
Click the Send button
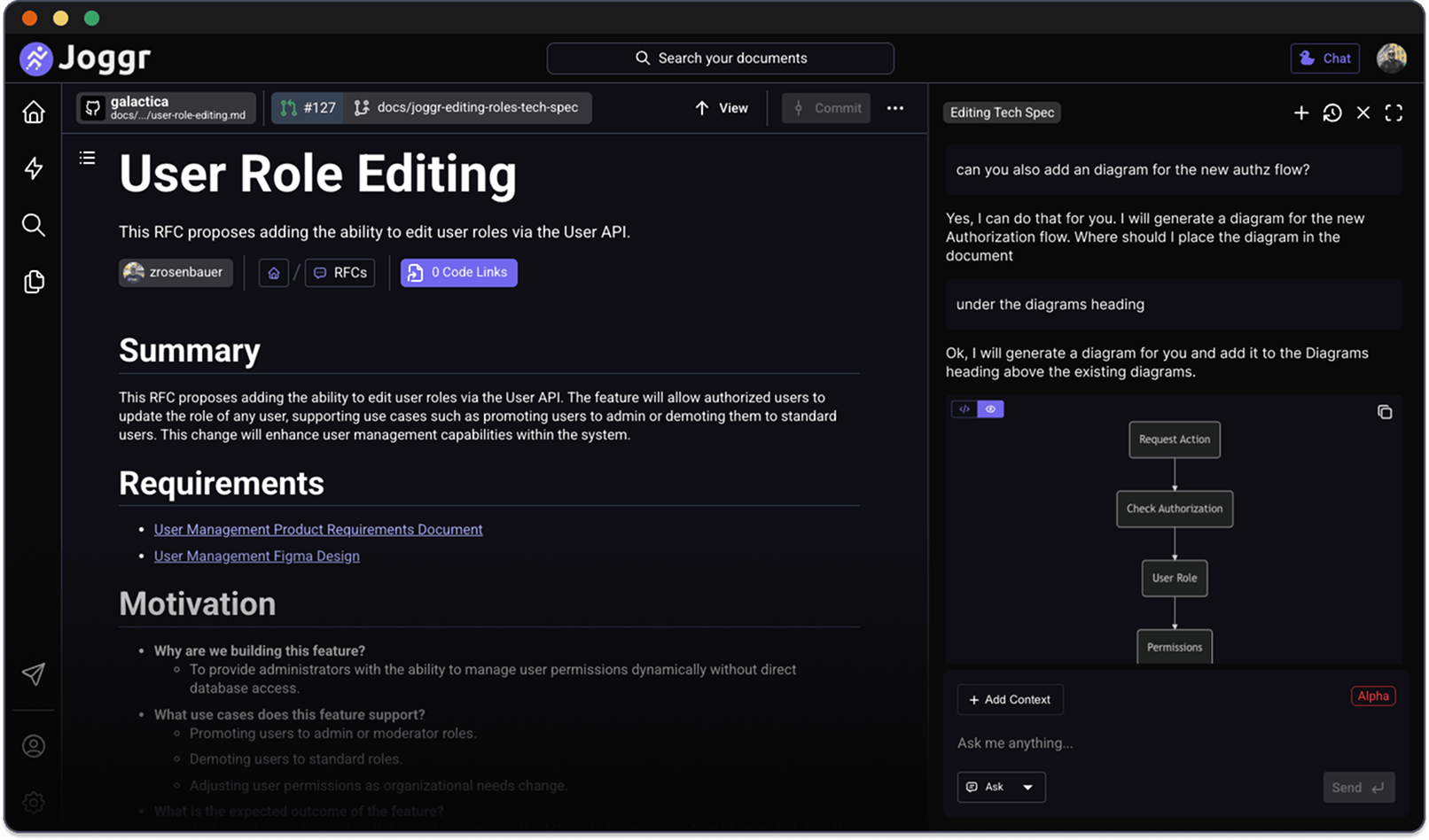pos(1359,788)
